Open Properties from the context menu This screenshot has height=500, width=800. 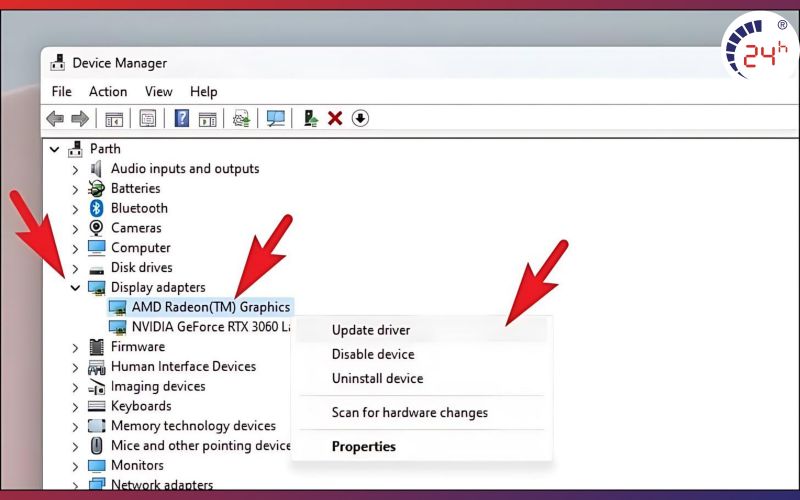tap(422, 446)
